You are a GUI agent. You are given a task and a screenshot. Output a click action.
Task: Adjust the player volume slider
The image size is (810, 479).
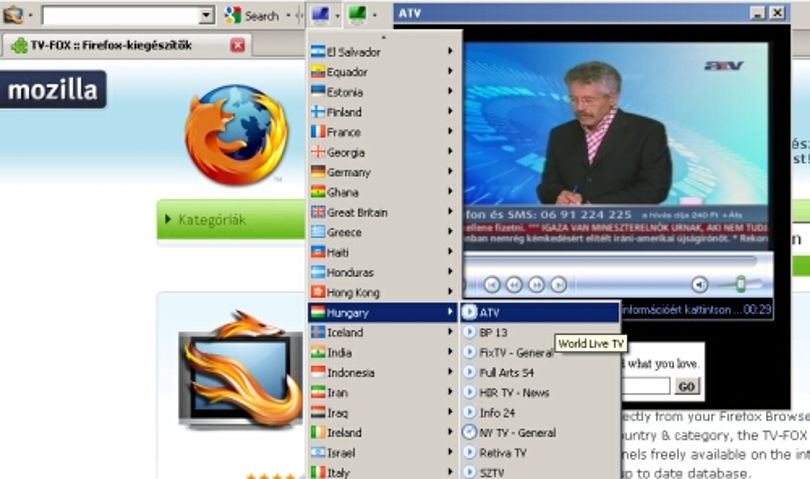tap(741, 284)
